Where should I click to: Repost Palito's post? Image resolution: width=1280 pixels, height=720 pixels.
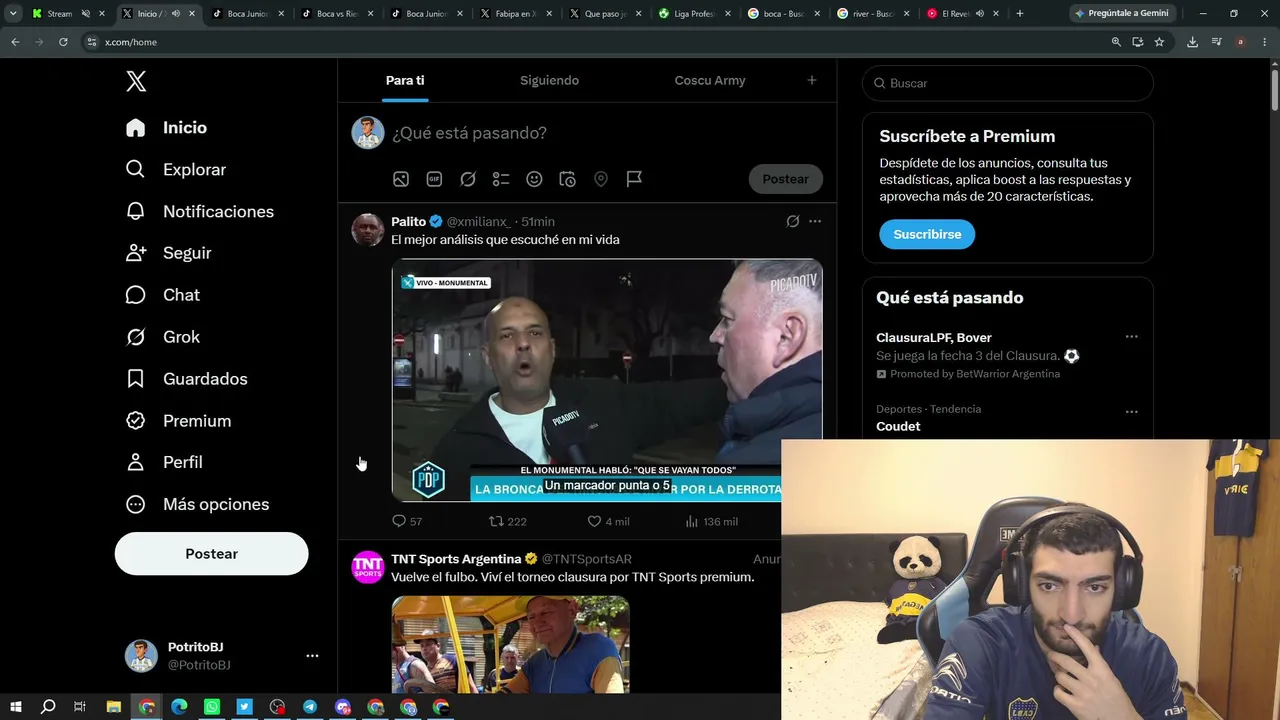tap(507, 521)
